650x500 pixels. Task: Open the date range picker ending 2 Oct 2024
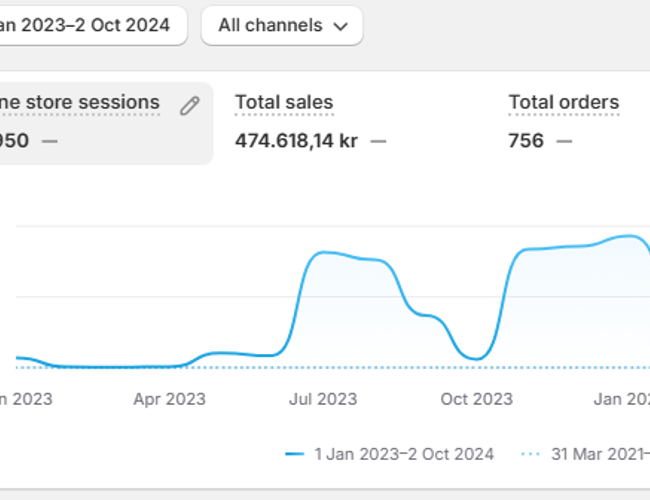[90, 25]
